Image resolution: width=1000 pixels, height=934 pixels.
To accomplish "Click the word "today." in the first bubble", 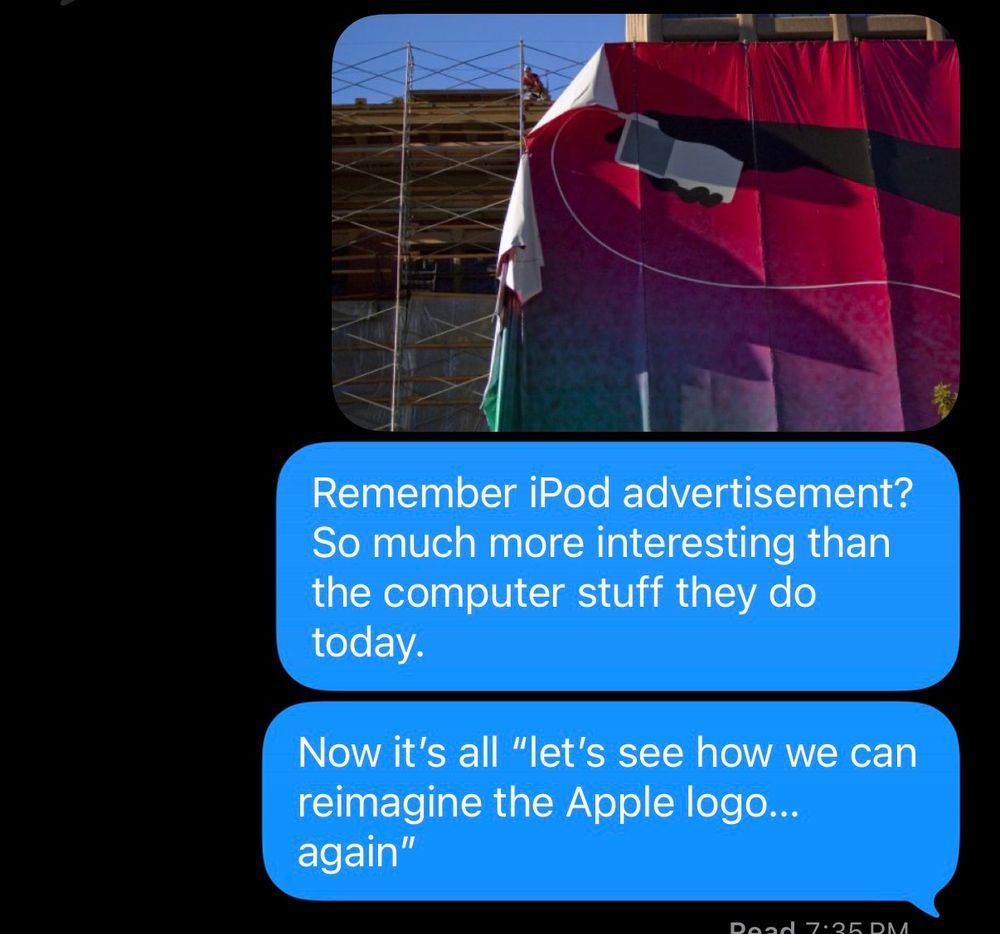I will click(367, 643).
